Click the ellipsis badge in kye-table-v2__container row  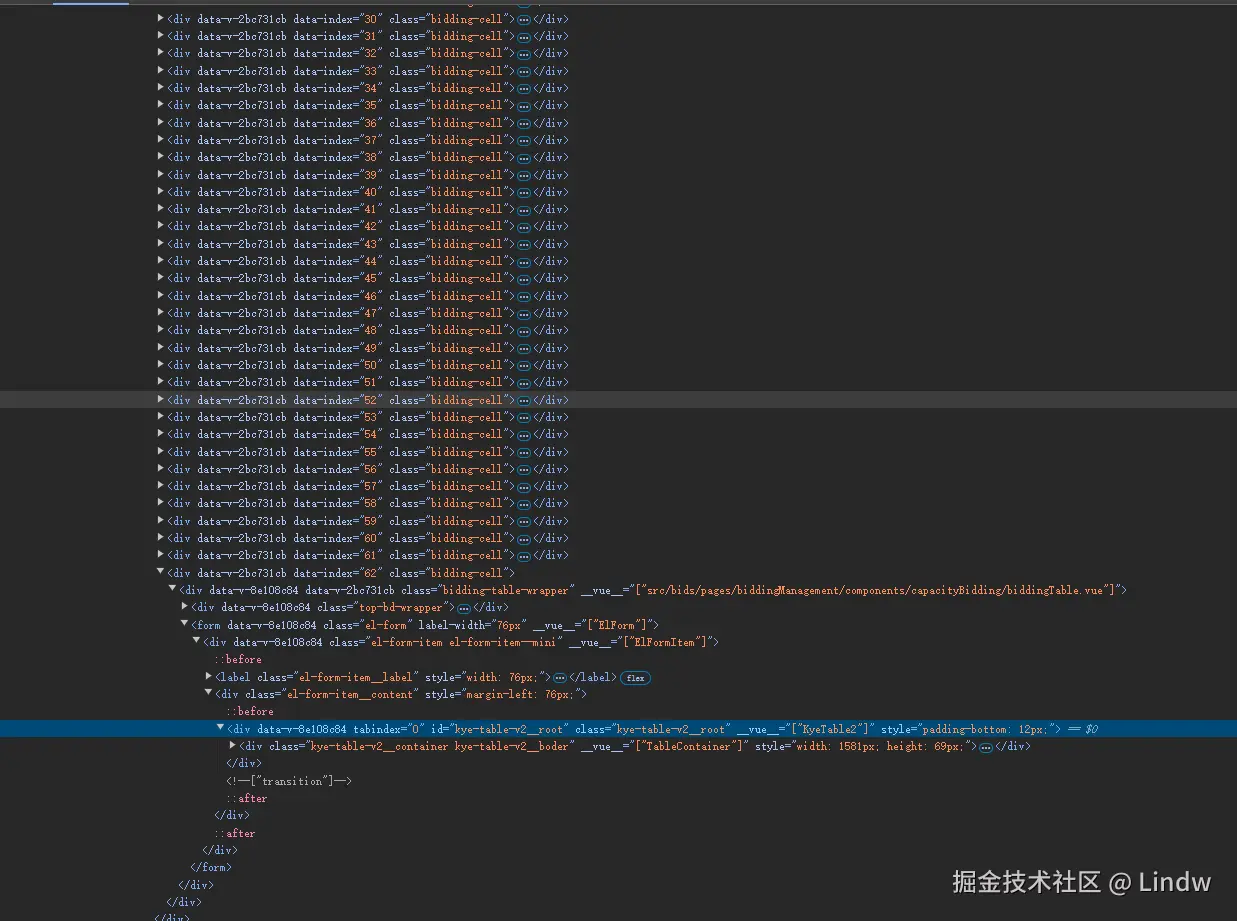985,747
